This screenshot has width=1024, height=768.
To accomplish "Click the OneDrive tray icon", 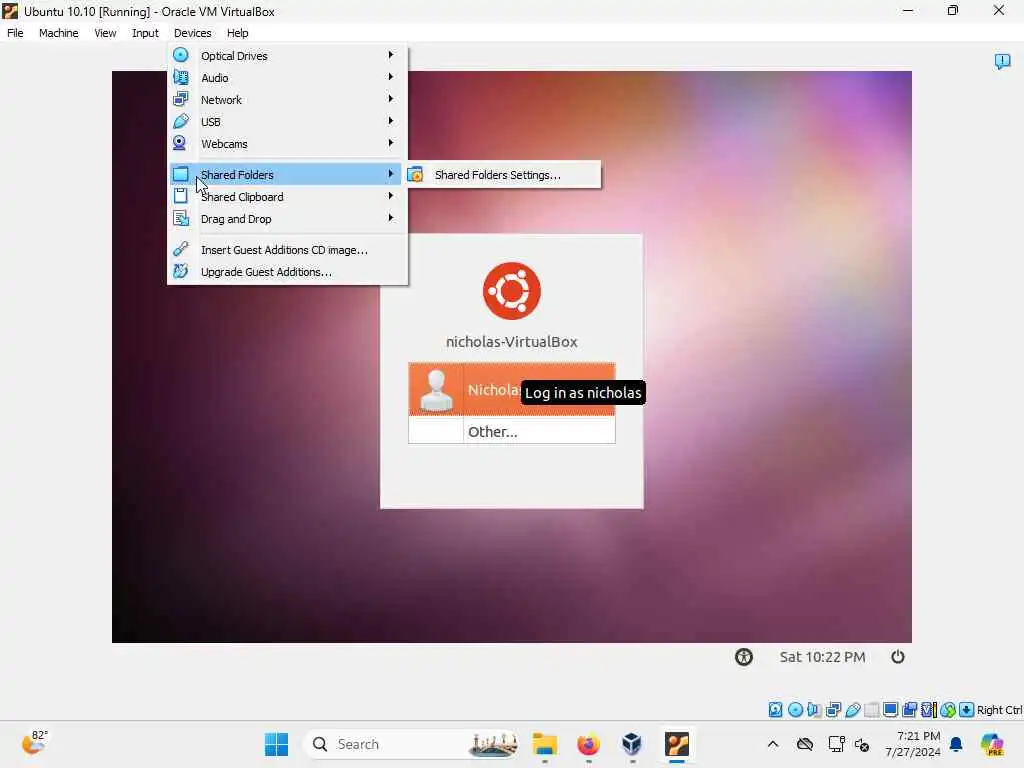I will (x=805, y=744).
